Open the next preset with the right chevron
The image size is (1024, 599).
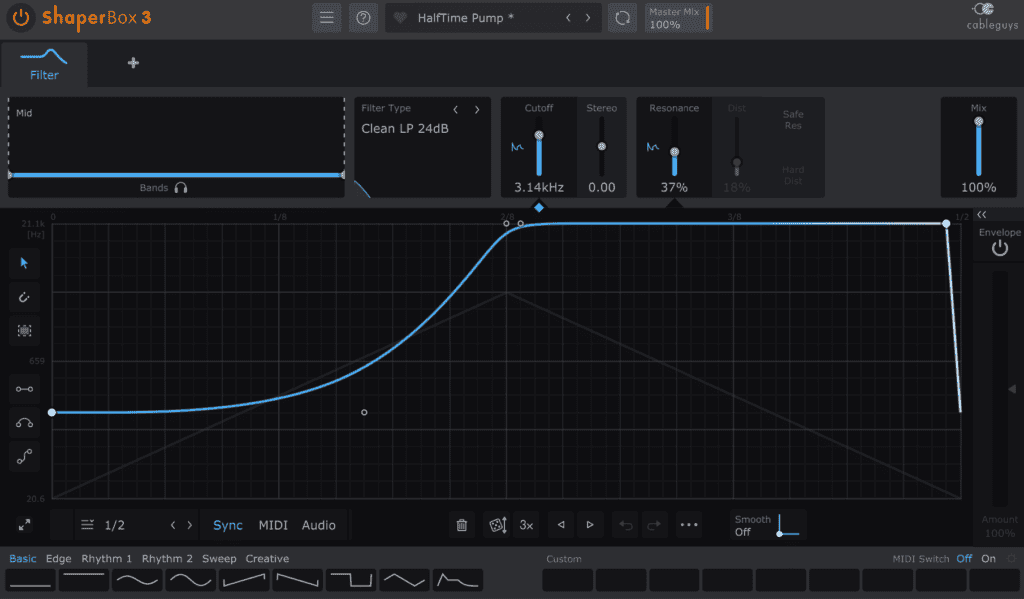coord(589,17)
